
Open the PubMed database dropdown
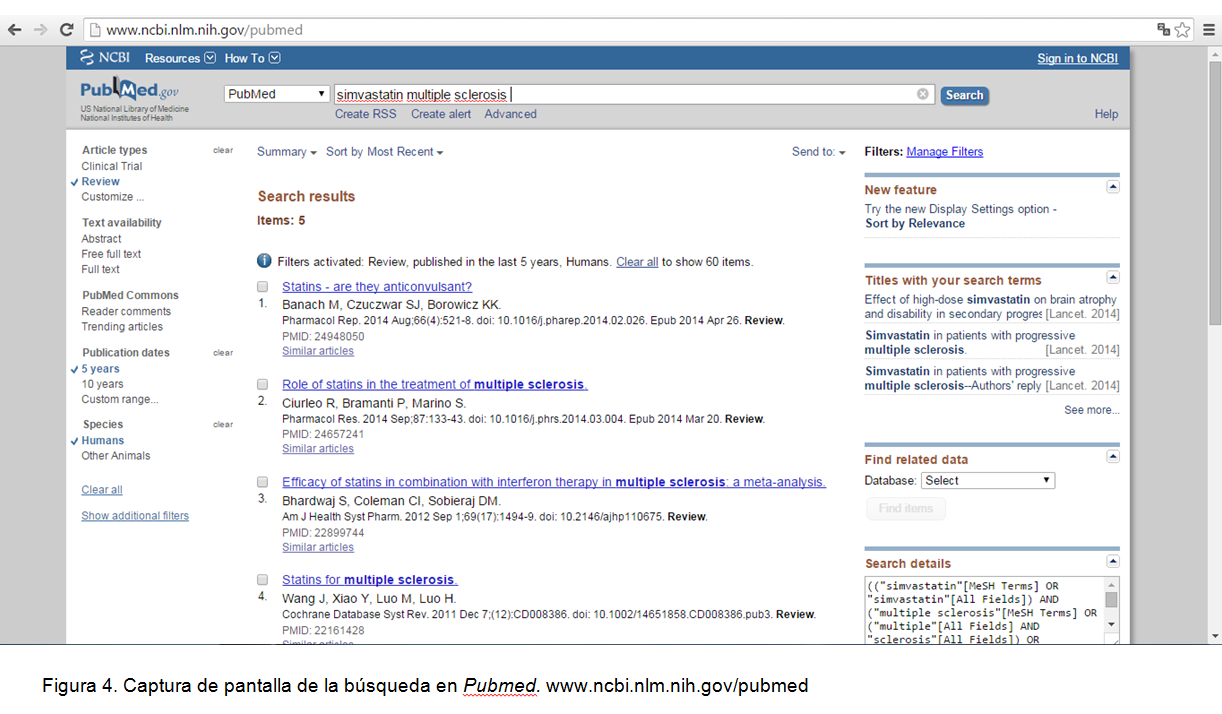(277, 94)
